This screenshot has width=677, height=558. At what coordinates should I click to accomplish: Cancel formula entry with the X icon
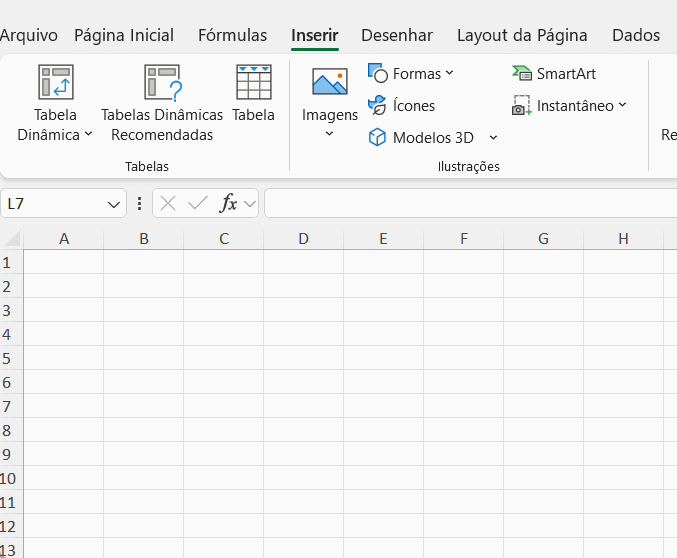coord(168,204)
